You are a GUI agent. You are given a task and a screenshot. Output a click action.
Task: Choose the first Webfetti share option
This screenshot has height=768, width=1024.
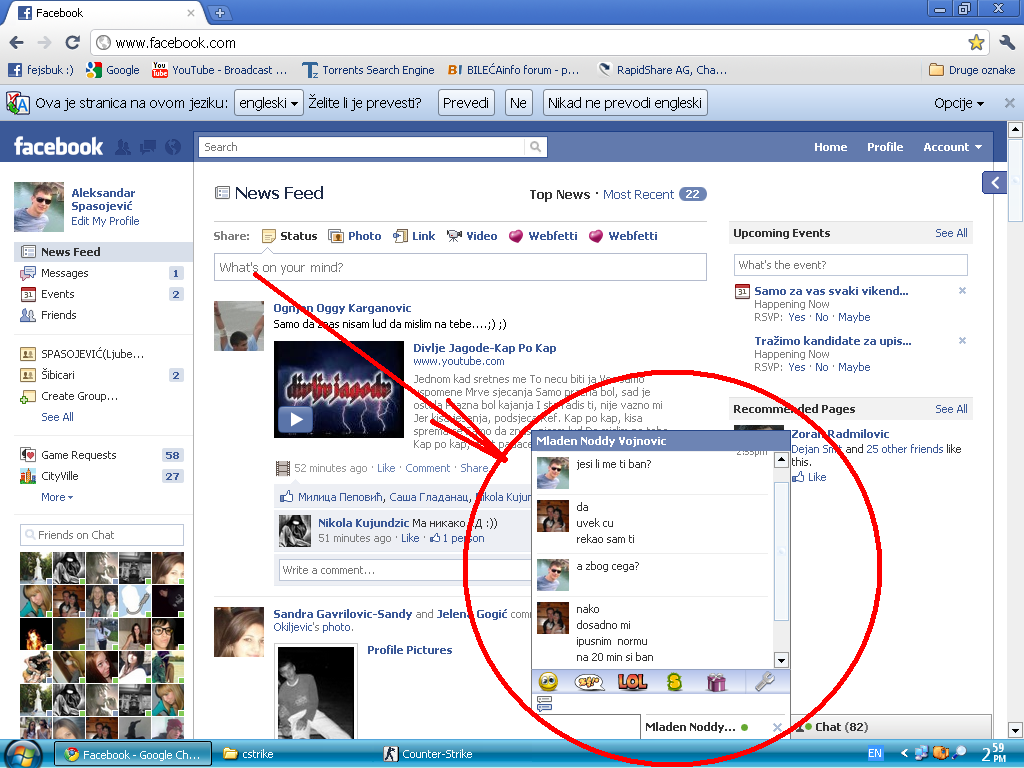[543, 236]
